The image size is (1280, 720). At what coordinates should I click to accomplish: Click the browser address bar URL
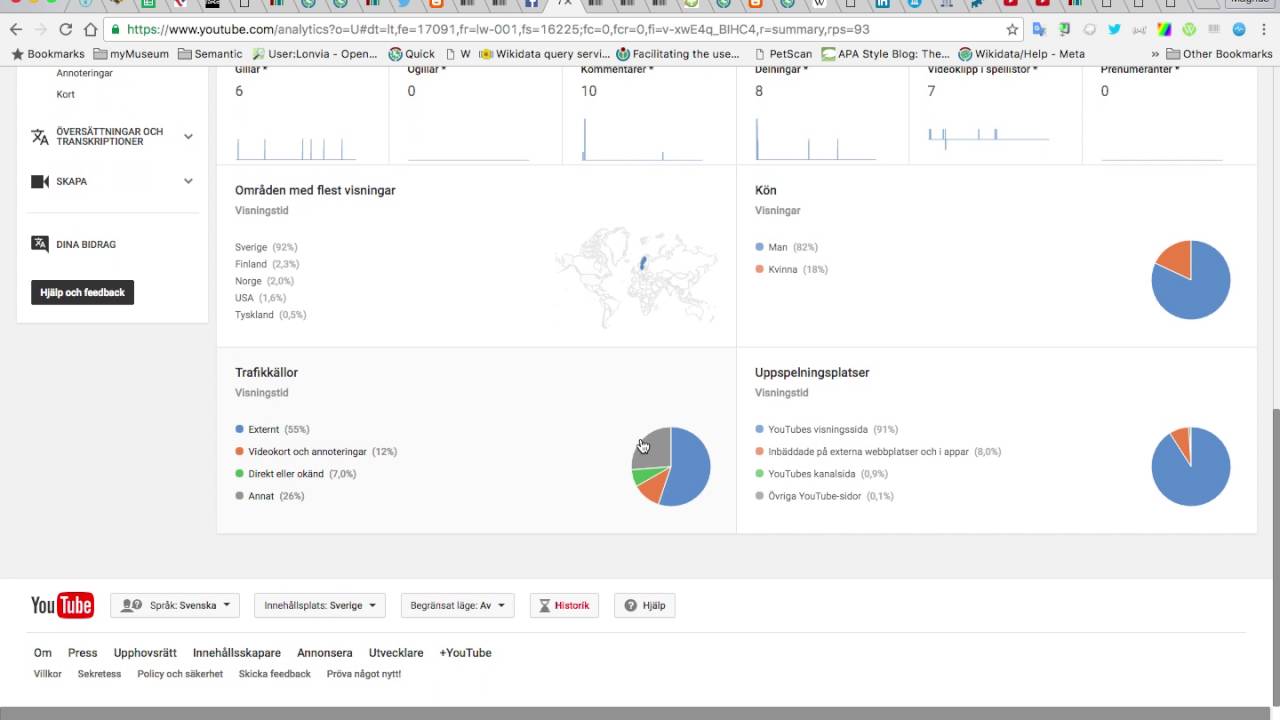[x=498, y=30]
